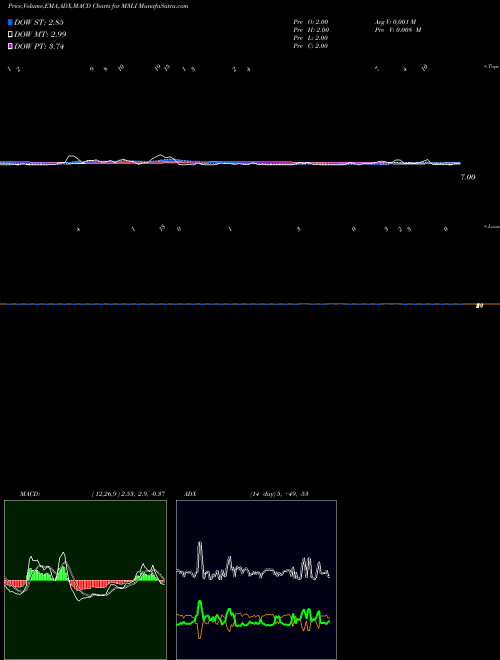Select the 'DOW ST: 2.83' legend text
Viewport: 500px width, 660px height.
tap(39, 22)
